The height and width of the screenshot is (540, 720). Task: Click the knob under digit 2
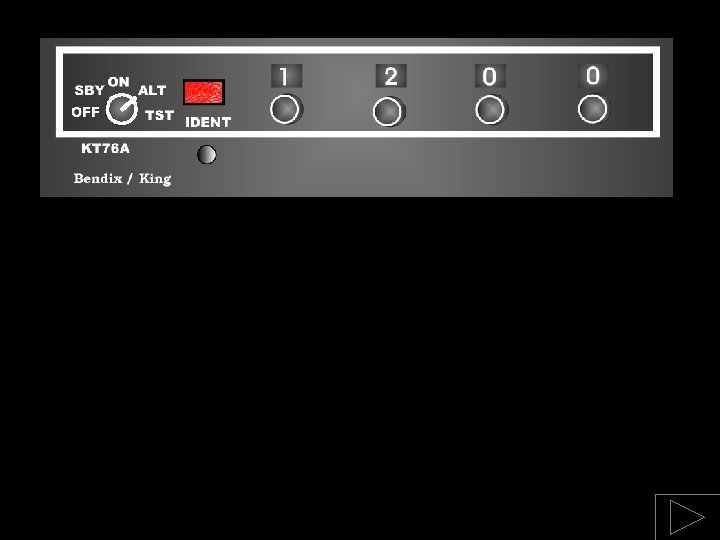(388, 112)
